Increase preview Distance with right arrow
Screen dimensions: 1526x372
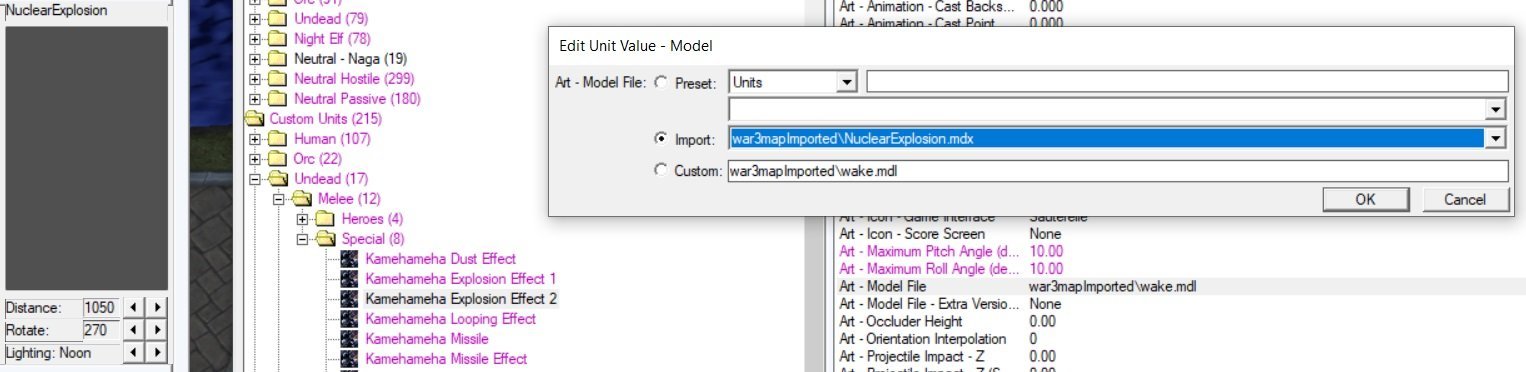[157, 307]
